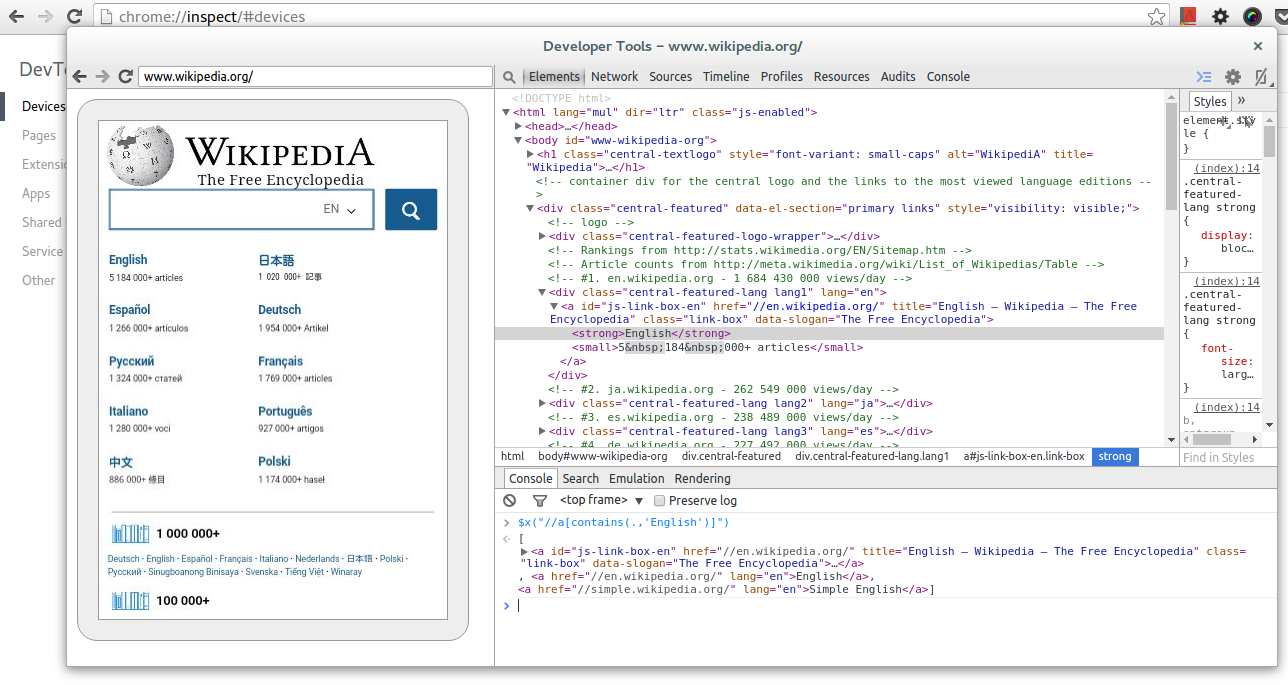The height and width of the screenshot is (685, 1288).
Task: Open the Français Wikipedia link
Action: tap(280, 361)
